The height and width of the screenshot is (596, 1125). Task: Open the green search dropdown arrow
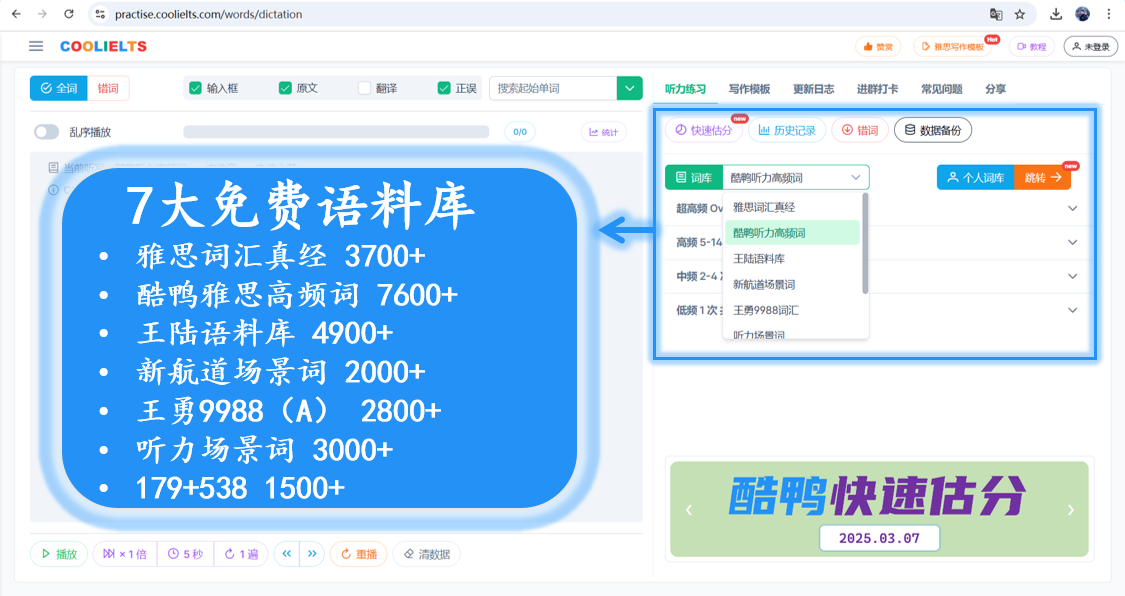(x=629, y=88)
